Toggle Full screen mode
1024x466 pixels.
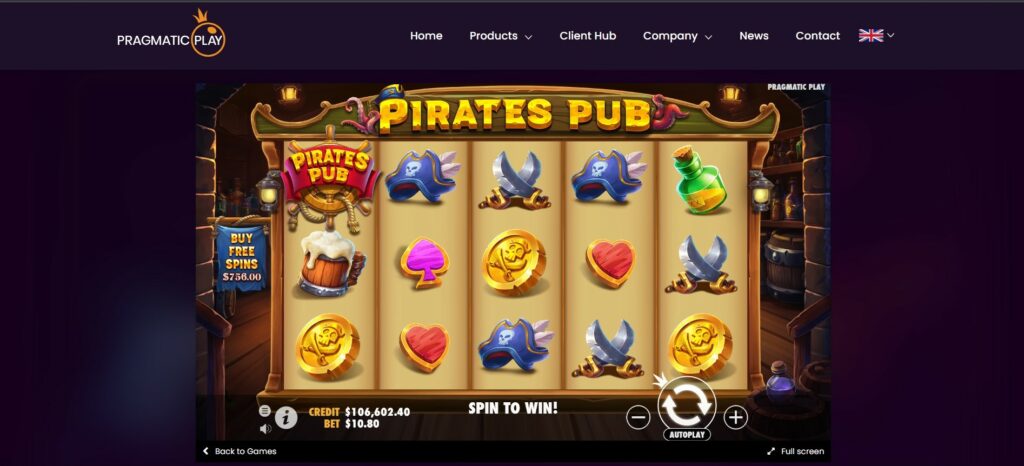click(x=795, y=451)
